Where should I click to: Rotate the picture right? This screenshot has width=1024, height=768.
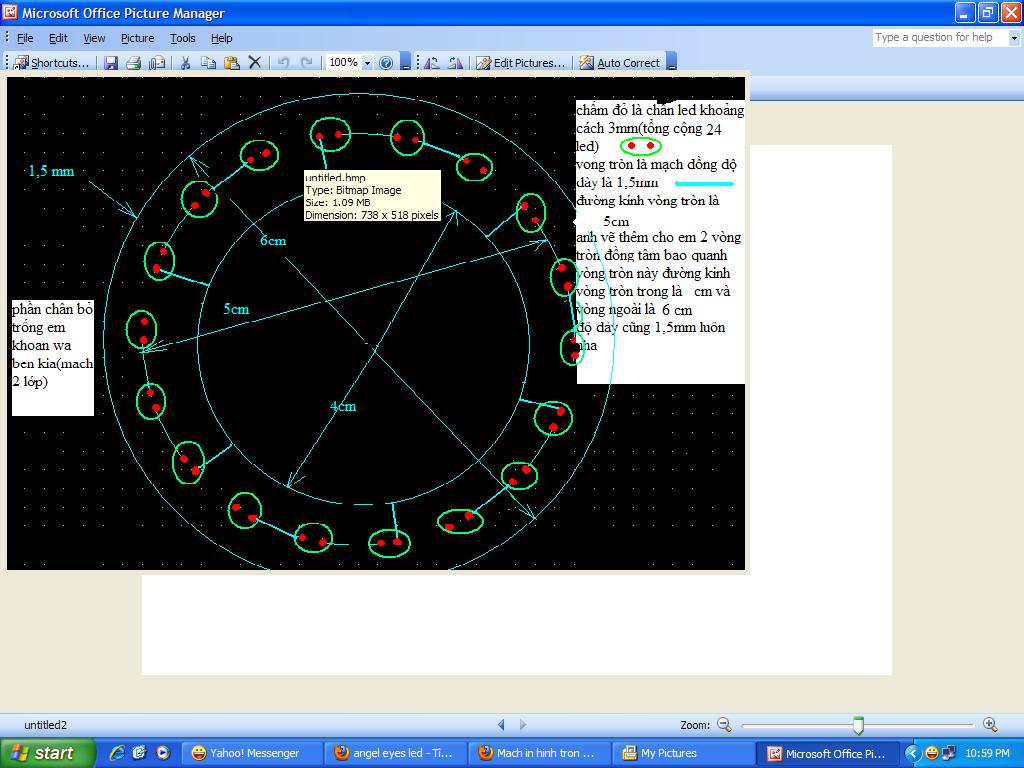[x=455, y=63]
